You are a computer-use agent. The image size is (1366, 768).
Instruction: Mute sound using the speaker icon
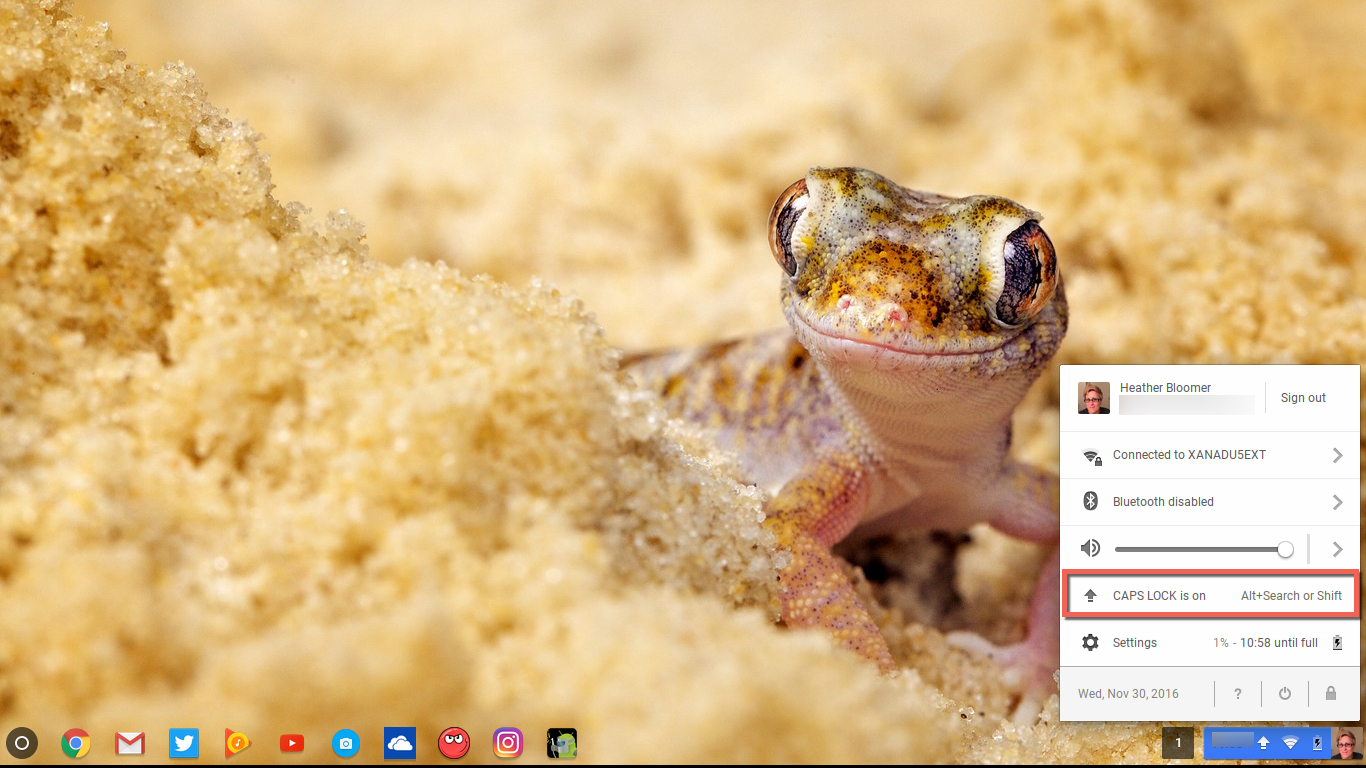coord(1091,548)
